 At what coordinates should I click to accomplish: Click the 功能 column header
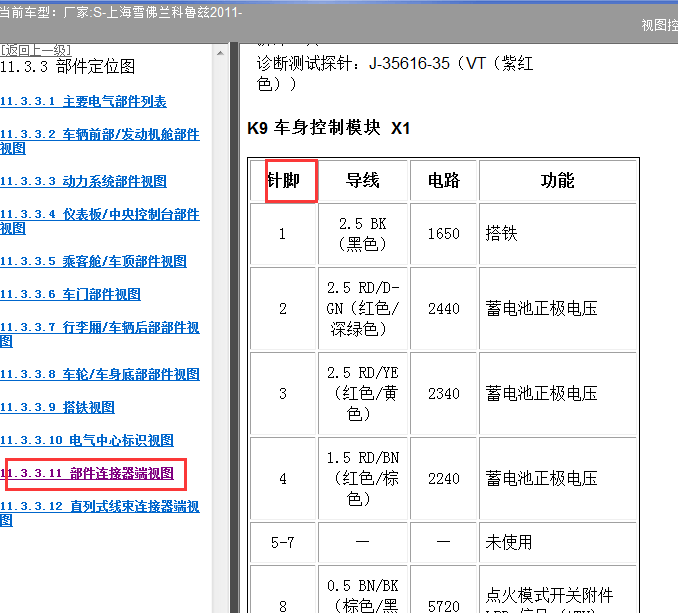(557, 181)
